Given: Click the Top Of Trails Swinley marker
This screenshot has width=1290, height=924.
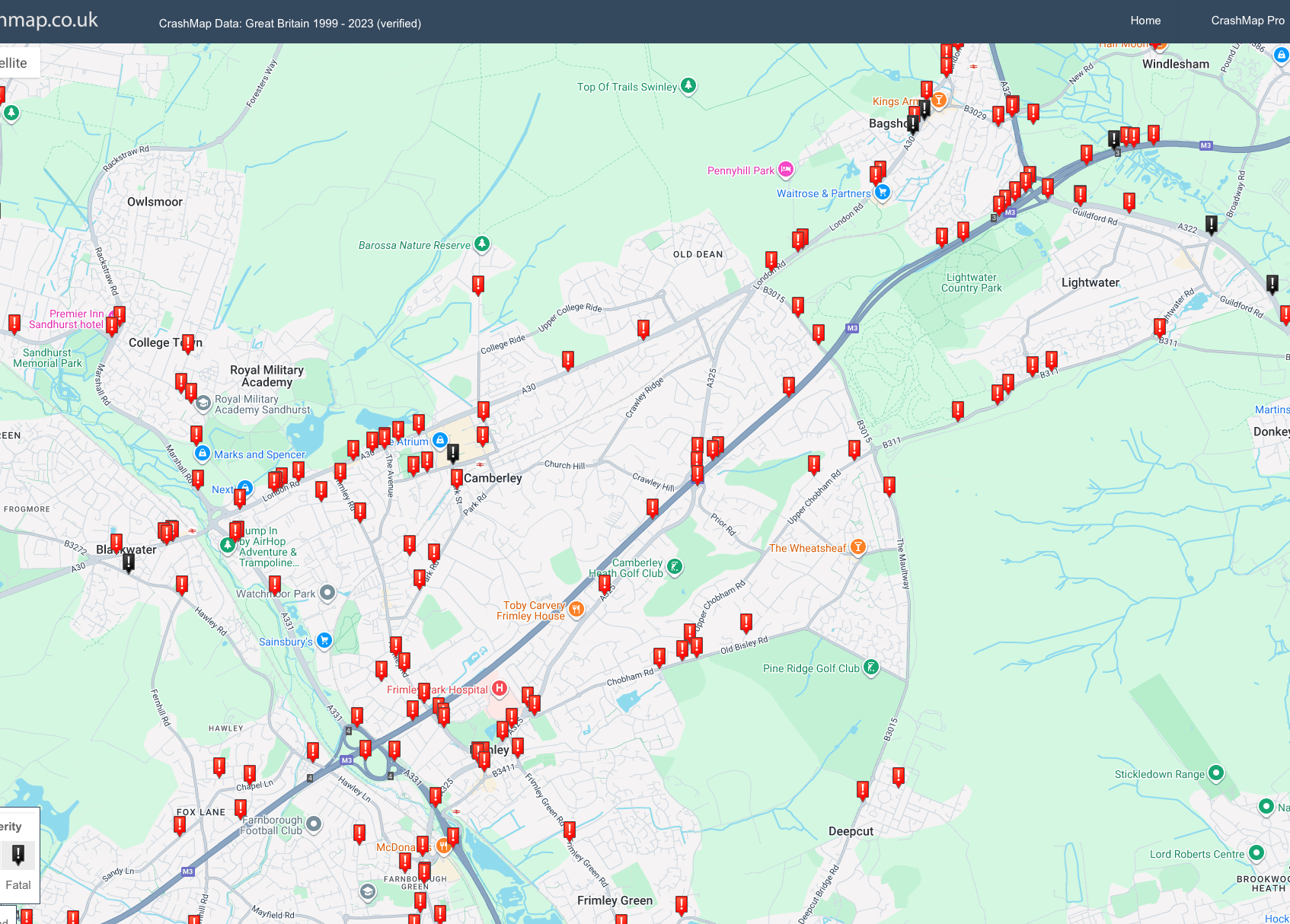Looking at the screenshot, I should [688, 85].
